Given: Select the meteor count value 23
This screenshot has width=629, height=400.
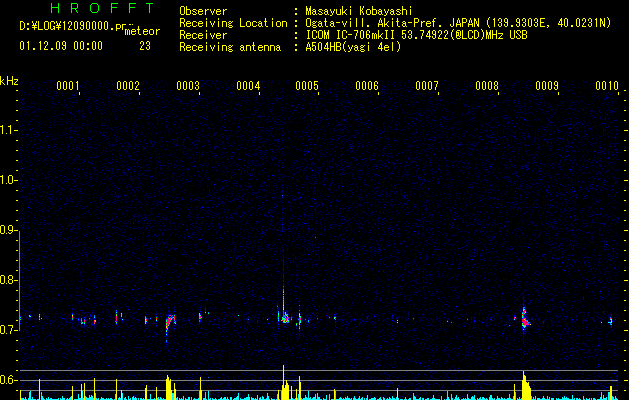Looking at the screenshot, I should click(x=145, y=46).
